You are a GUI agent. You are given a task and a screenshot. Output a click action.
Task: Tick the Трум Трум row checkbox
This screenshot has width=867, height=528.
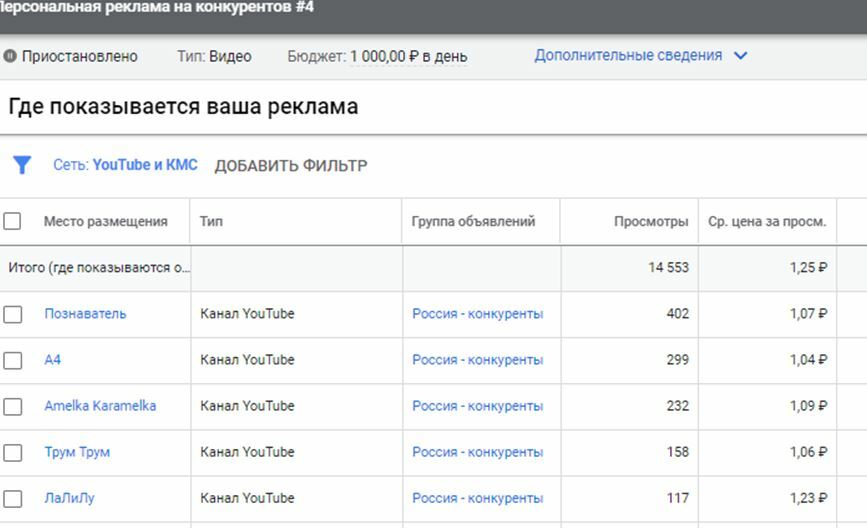coord(12,452)
